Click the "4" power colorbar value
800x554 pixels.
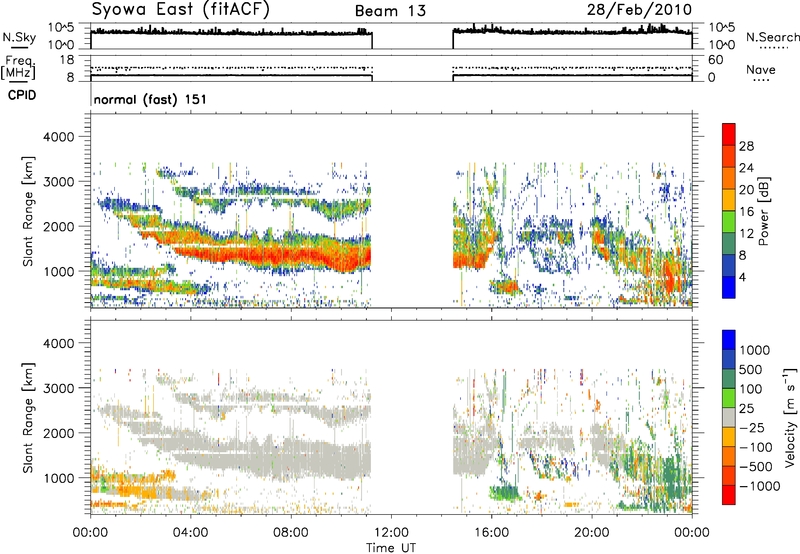pos(742,277)
